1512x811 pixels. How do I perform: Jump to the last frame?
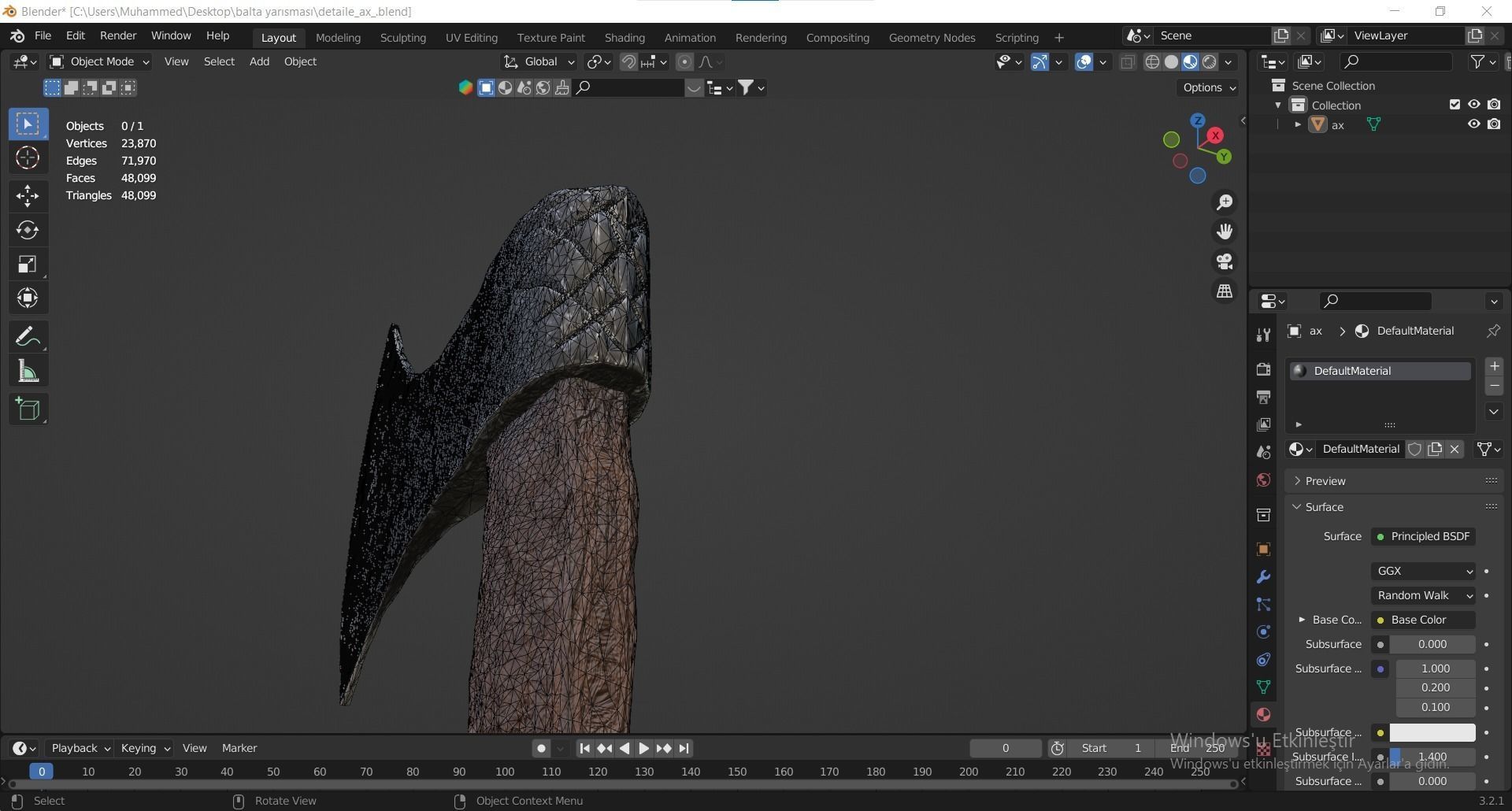[x=684, y=749]
